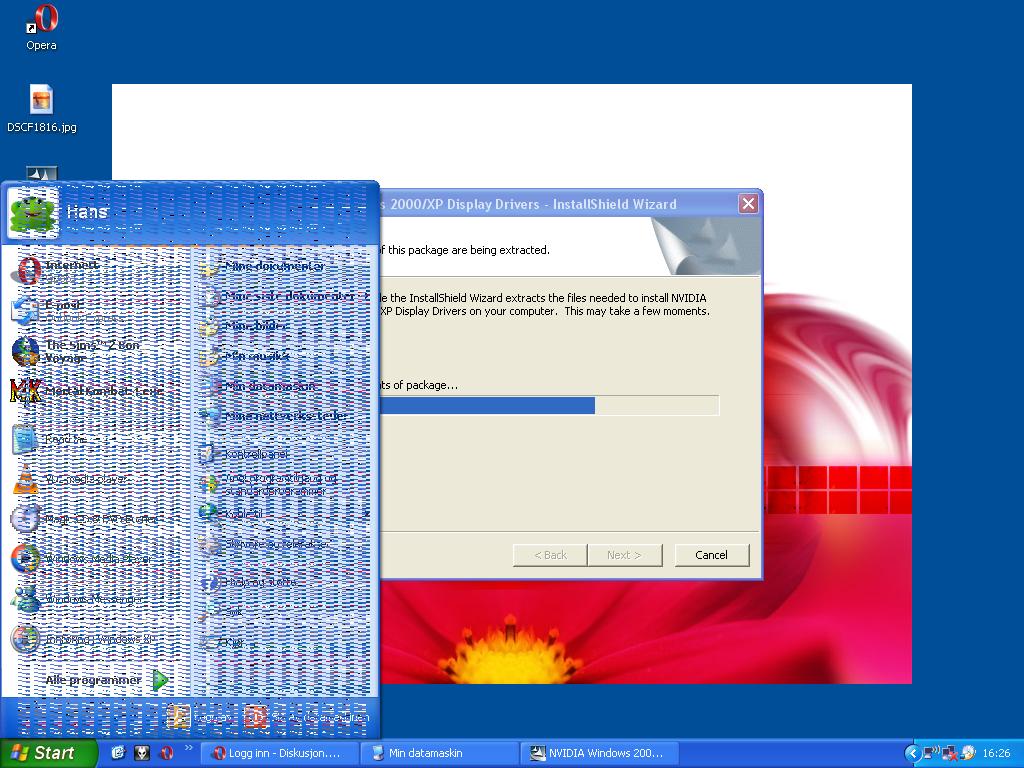
Task: Open Mine dokumenter folder
Action: (284, 266)
